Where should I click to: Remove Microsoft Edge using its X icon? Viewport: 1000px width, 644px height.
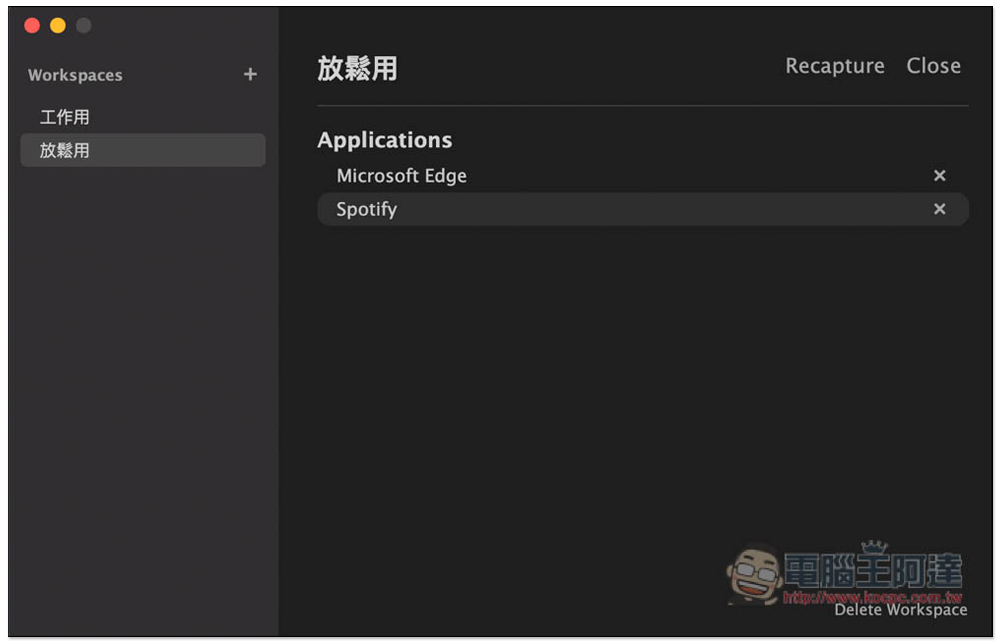pos(939,176)
